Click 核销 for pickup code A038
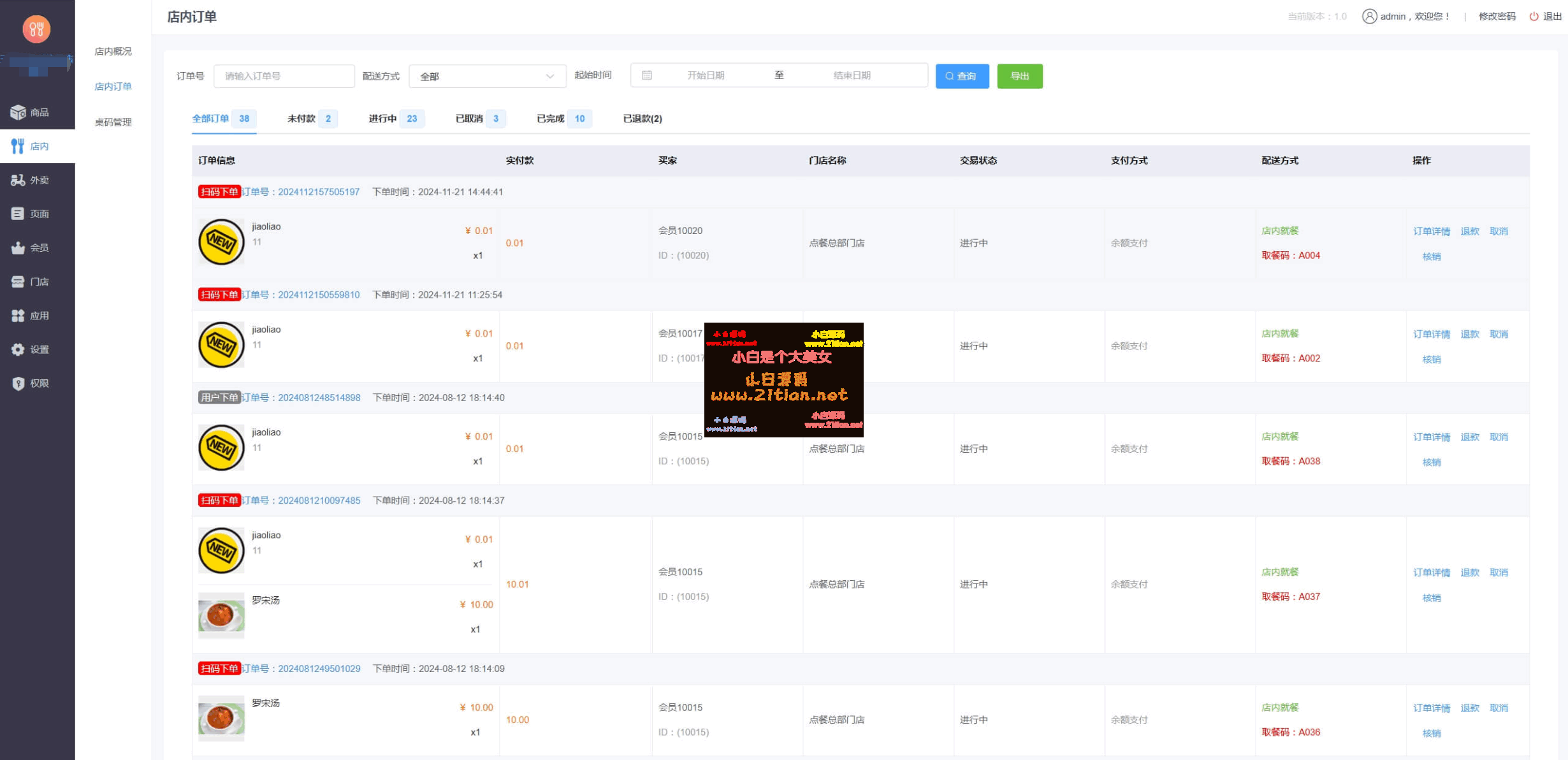This screenshot has height=760, width=1568. (1432, 463)
